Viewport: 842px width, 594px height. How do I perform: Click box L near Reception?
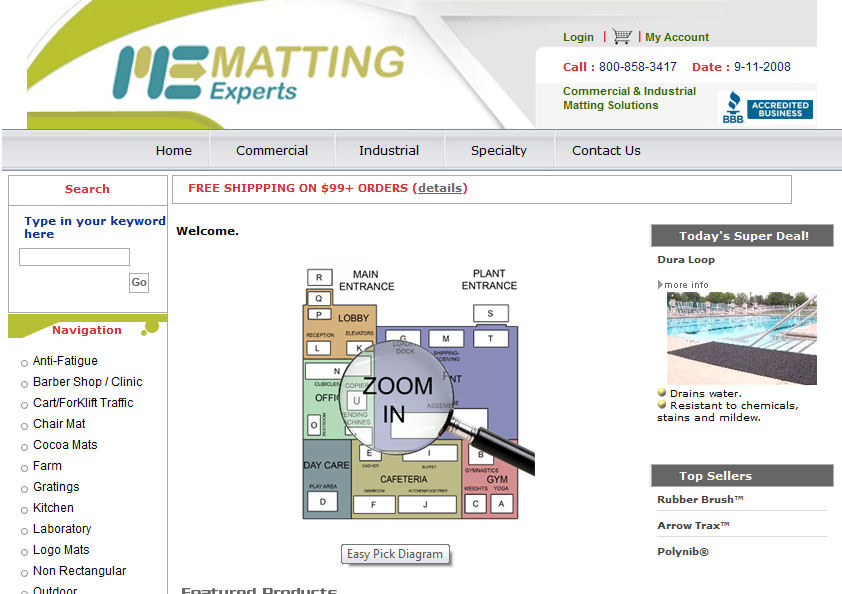pyautogui.click(x=318, y=348)
